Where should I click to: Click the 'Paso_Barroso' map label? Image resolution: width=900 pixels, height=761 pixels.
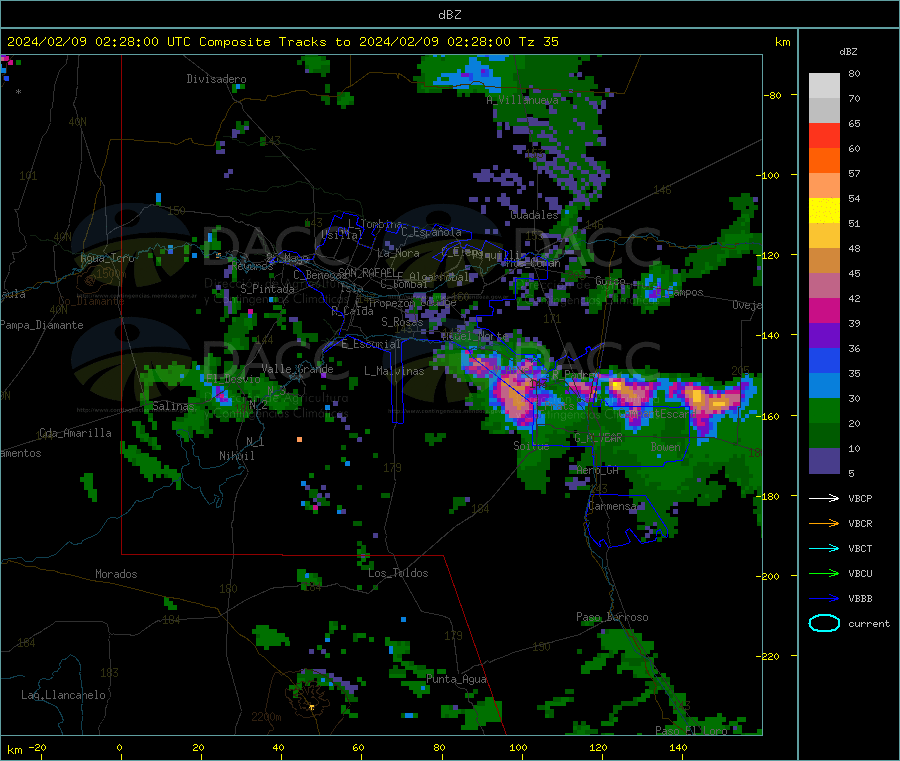tap(612, 617)
